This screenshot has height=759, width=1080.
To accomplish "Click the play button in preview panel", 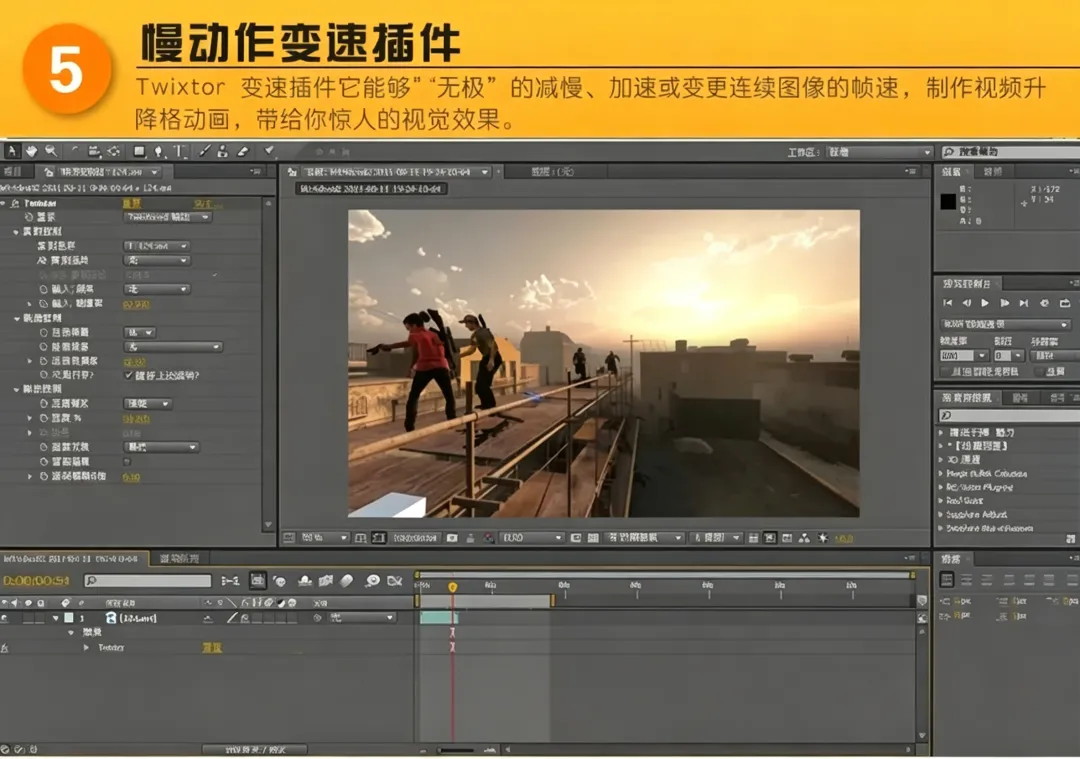I will point(985,303).
